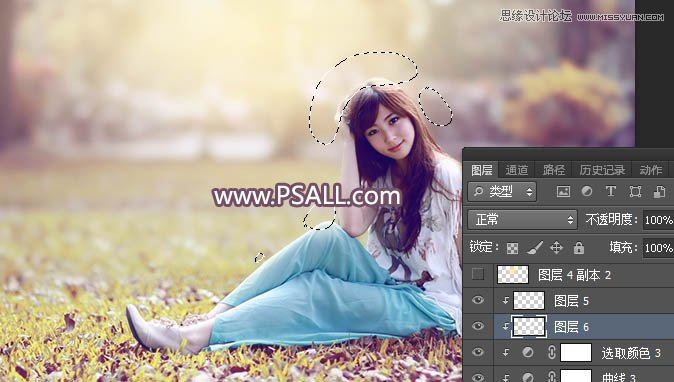
Task: Select thumbnail of 图层 5
Action: coord(529,301)
